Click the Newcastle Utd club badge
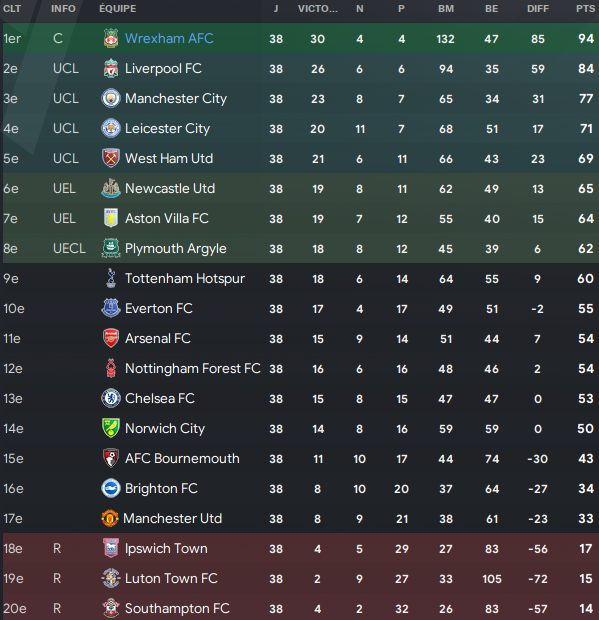The width and height of the screenshot is (599, 620). tap(111, 189)
